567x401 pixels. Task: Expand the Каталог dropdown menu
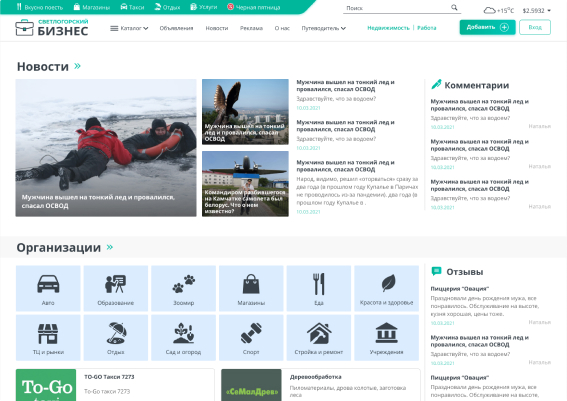click(129, 28)
